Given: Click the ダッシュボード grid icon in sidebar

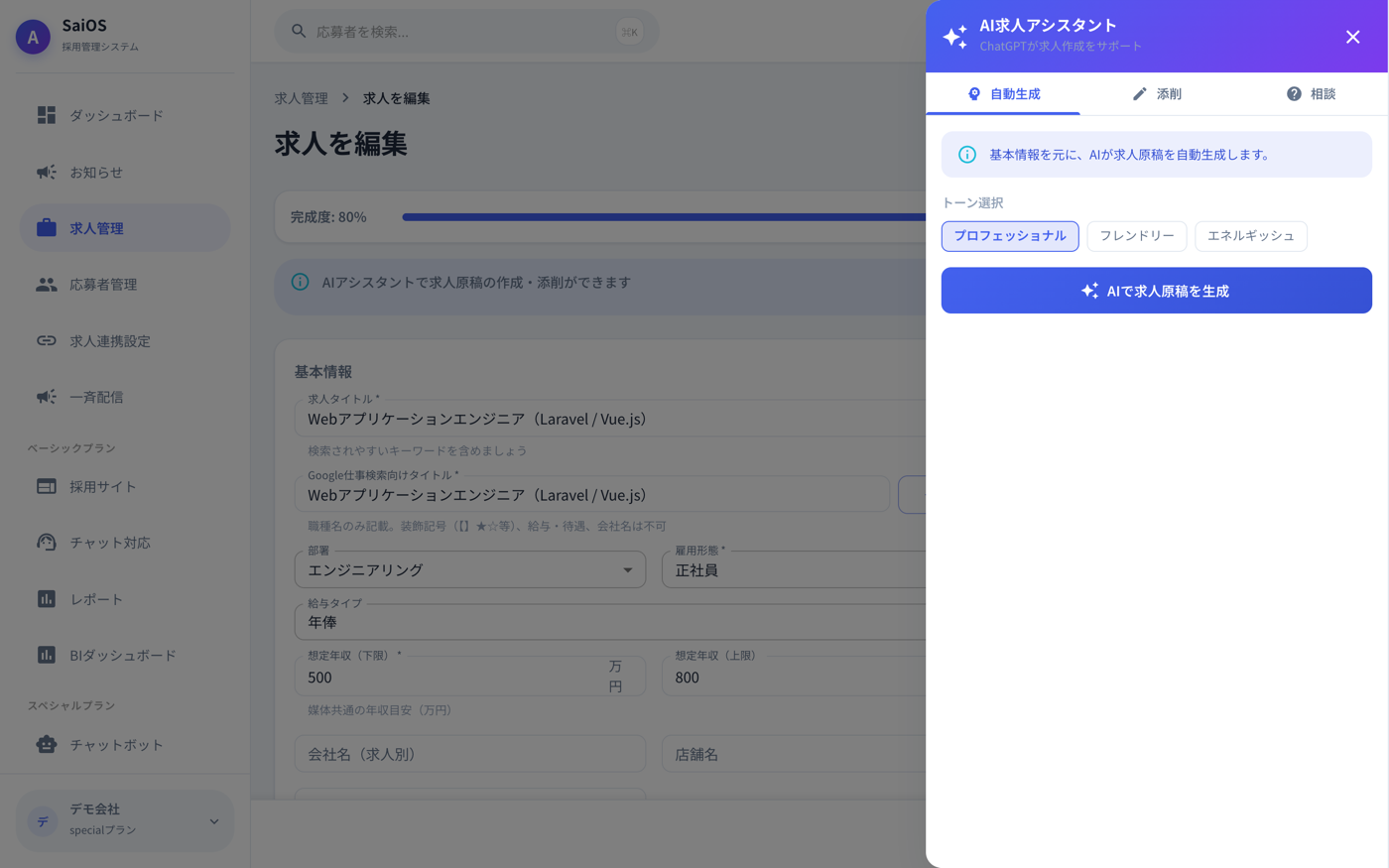Looking at the screenshot, I should click(x=47, y=115).
